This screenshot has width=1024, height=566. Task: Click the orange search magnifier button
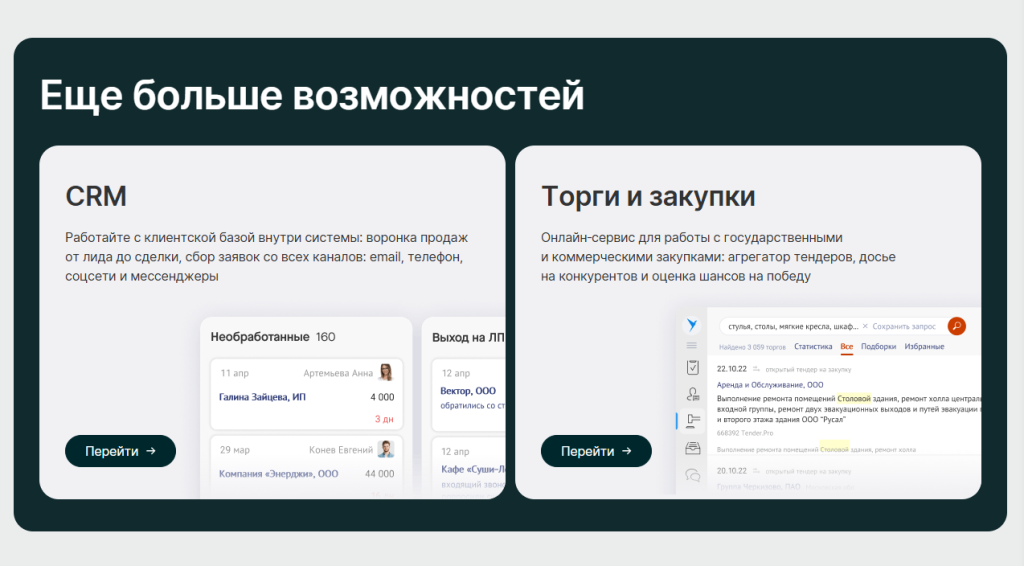[x=956, y=326]
